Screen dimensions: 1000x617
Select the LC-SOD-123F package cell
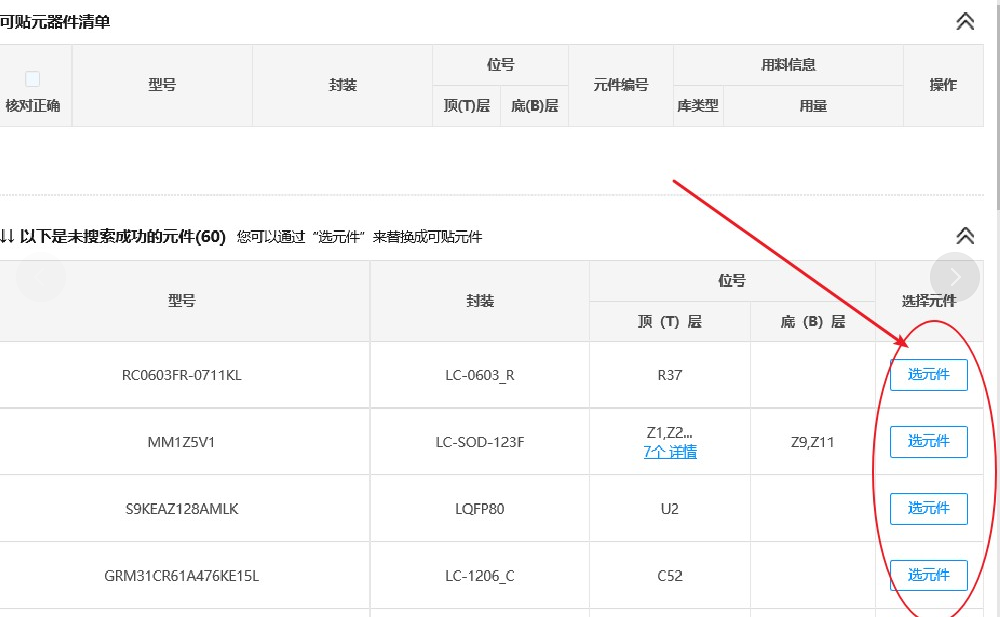coord(480,442)
